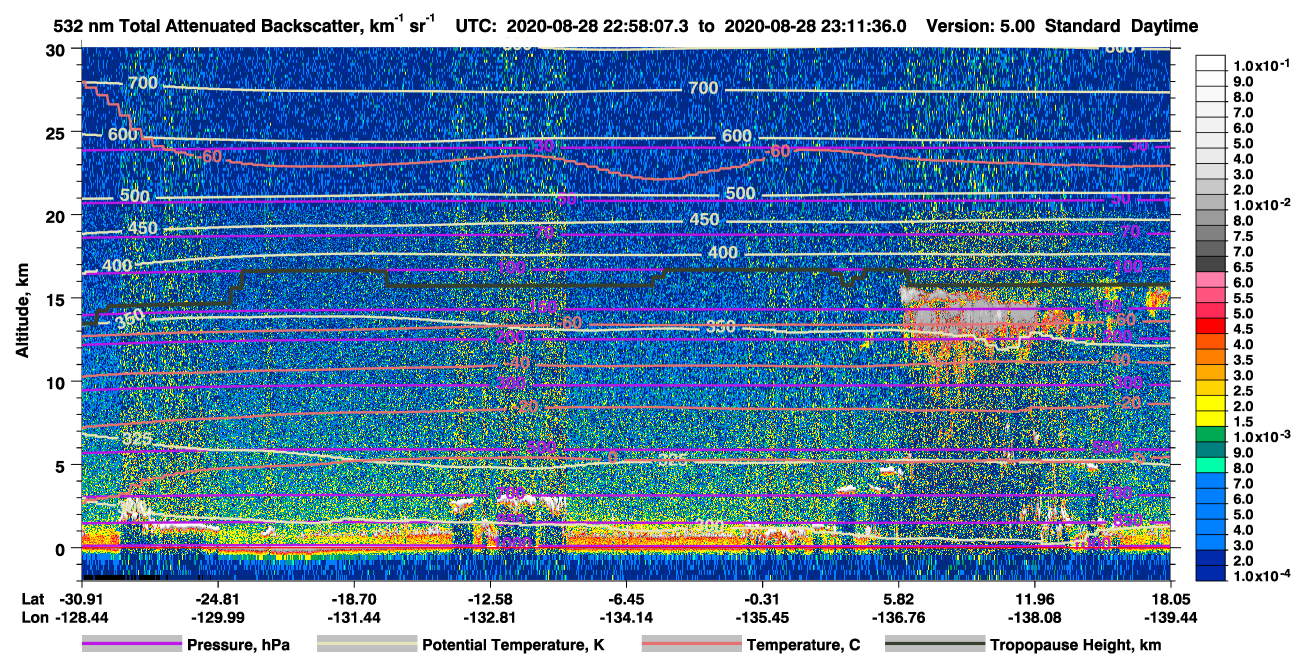Click colorbar label 1.0x10-2
This screenshot has width=1300, height=667.
[1263, 204]
